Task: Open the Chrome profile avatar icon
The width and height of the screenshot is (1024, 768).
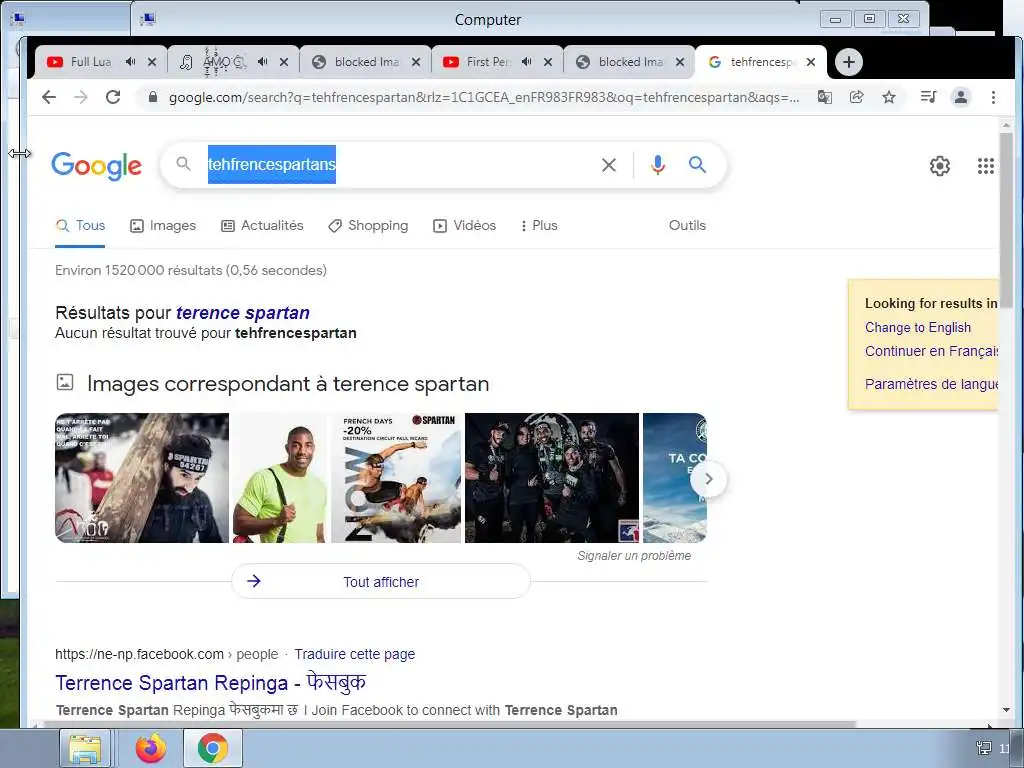Action: point(961,97)
